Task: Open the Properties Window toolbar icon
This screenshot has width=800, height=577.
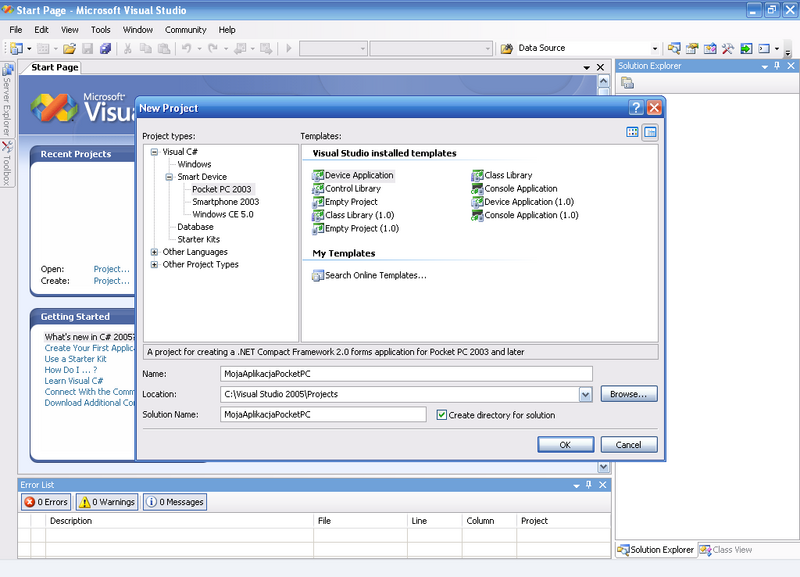Action: pos(692,48)
